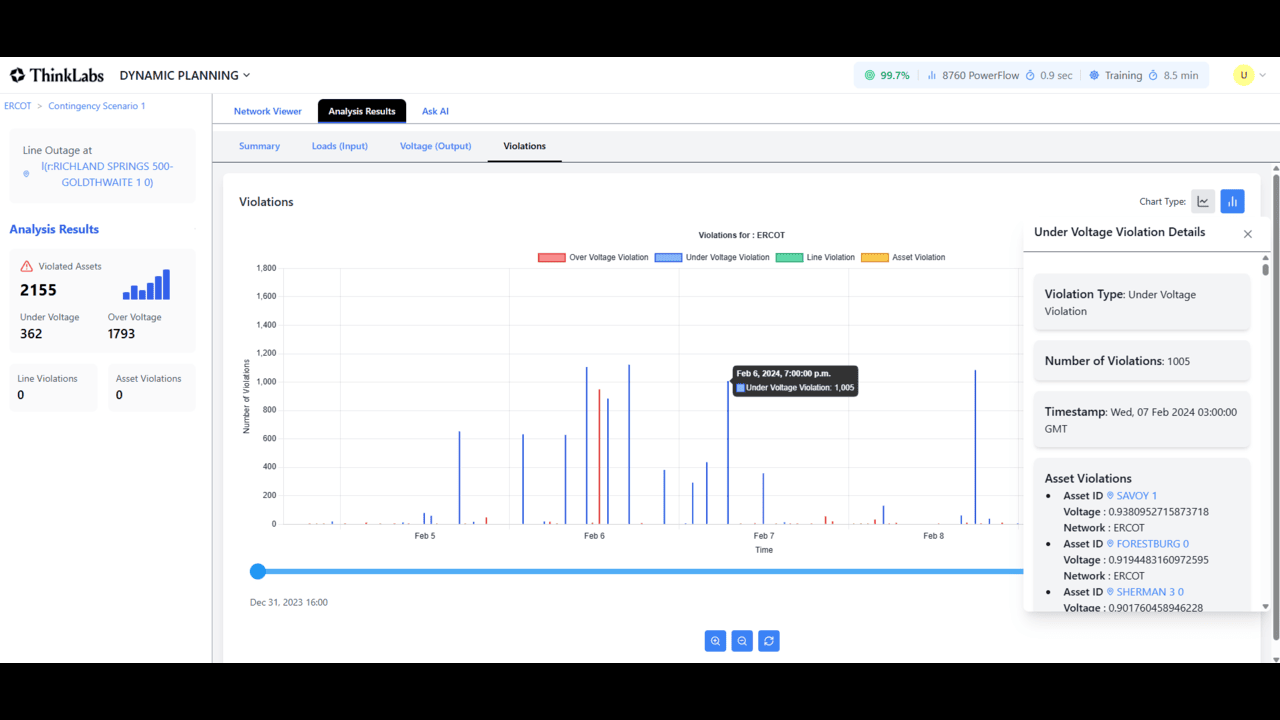Image resolution: width=1280 pixels, height=720 pixels.
Task: Click the details panel scrollbar
Action: tap(1266, 270)
